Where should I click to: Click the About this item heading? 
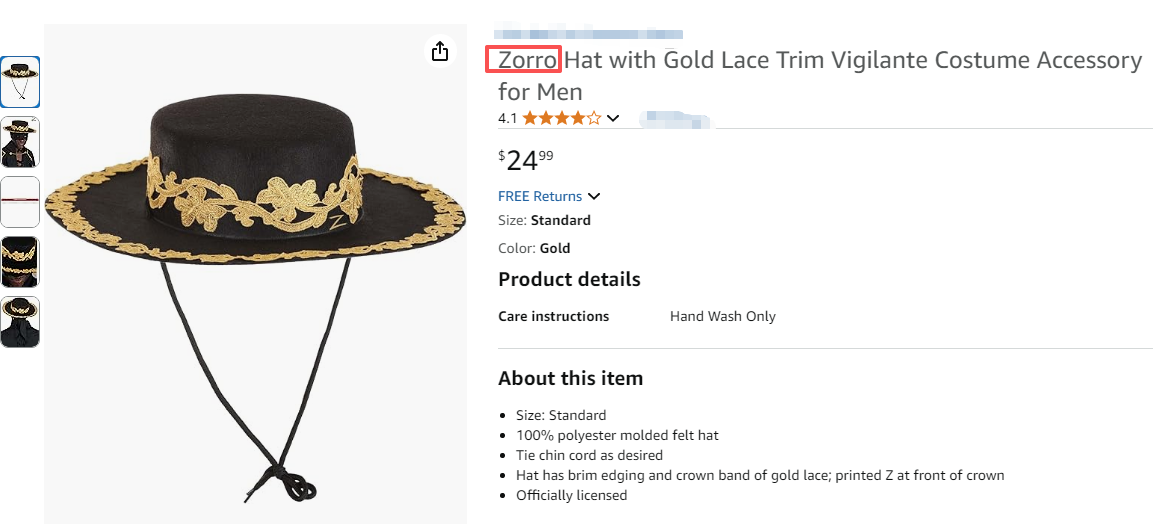pos(570,378)
